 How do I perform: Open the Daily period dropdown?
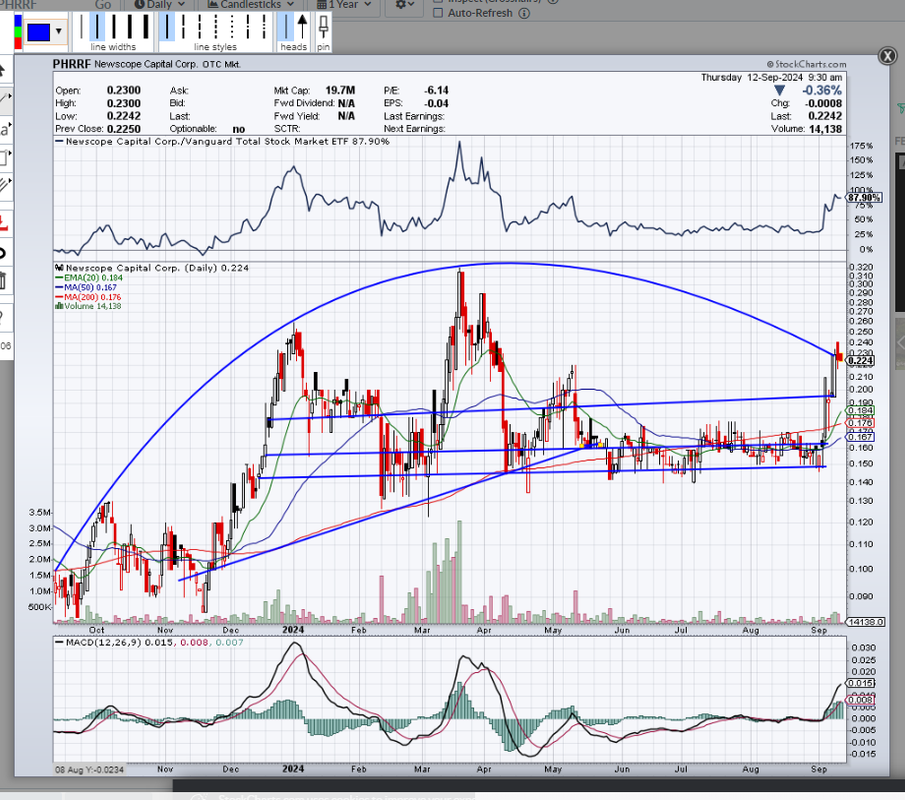160,5
